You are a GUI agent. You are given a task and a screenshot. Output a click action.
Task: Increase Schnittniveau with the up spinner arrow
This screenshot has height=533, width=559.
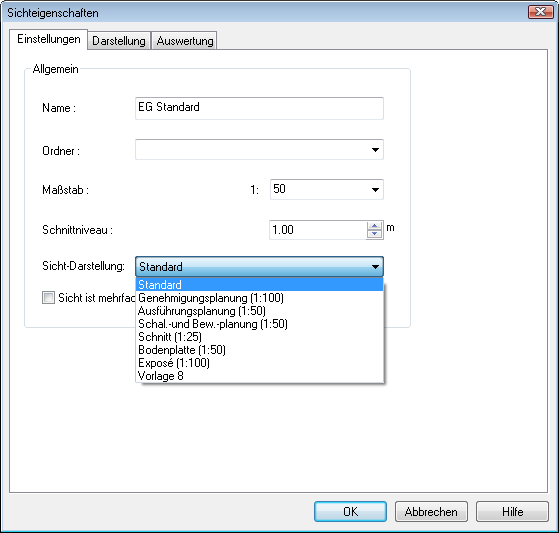pos(374,226)
